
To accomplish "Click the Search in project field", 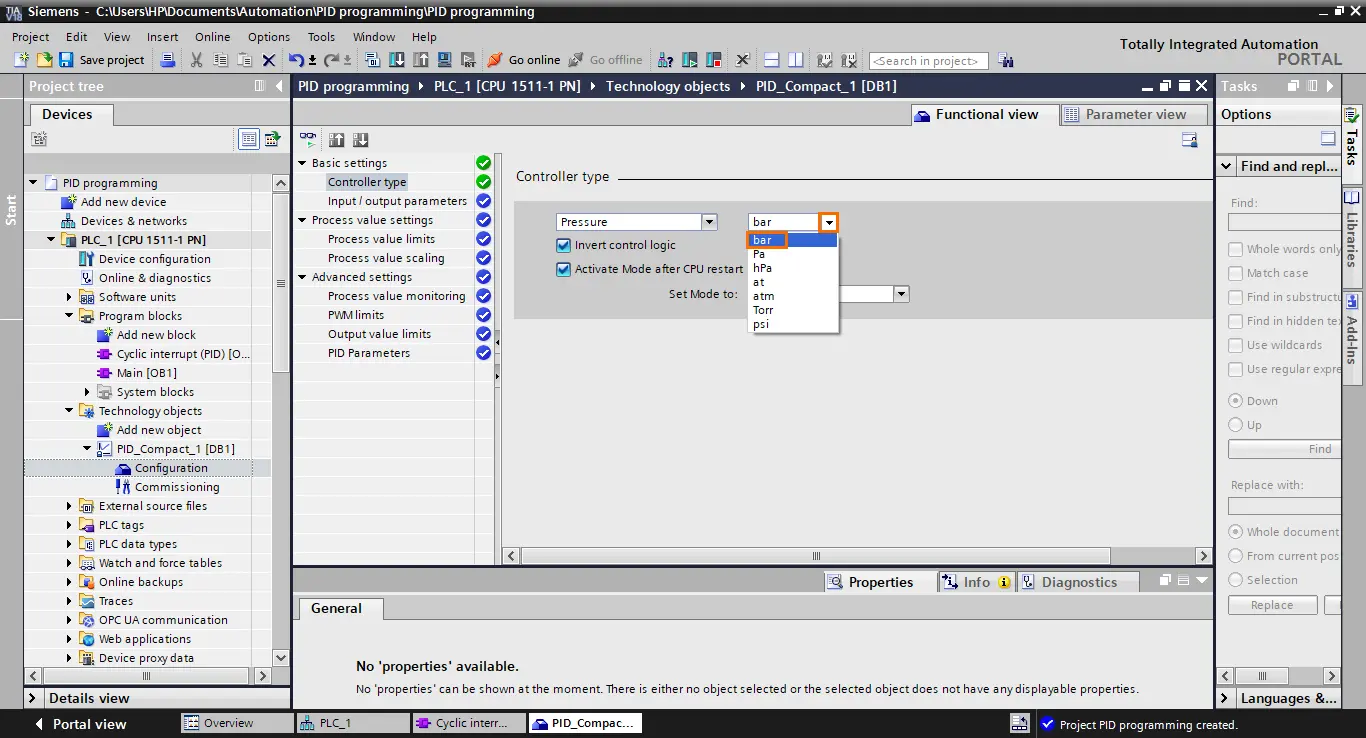I will 928,61.
